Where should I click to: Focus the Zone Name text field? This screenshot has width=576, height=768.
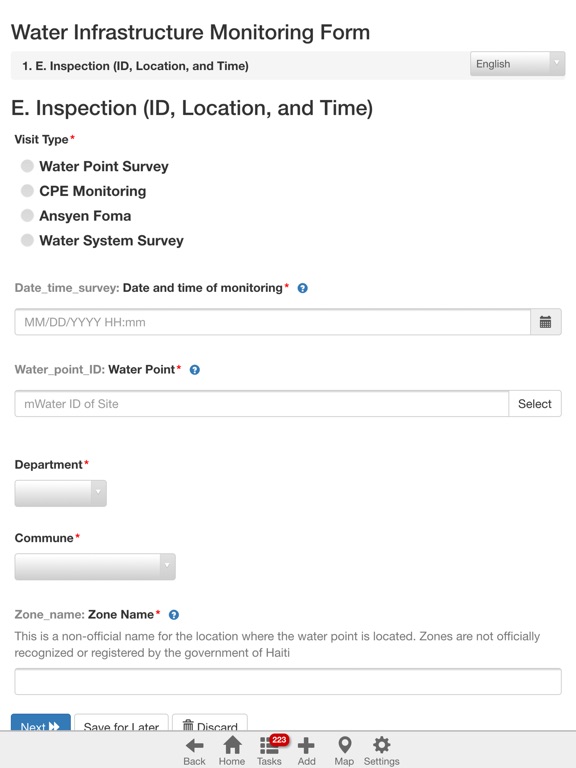(288, 681)
